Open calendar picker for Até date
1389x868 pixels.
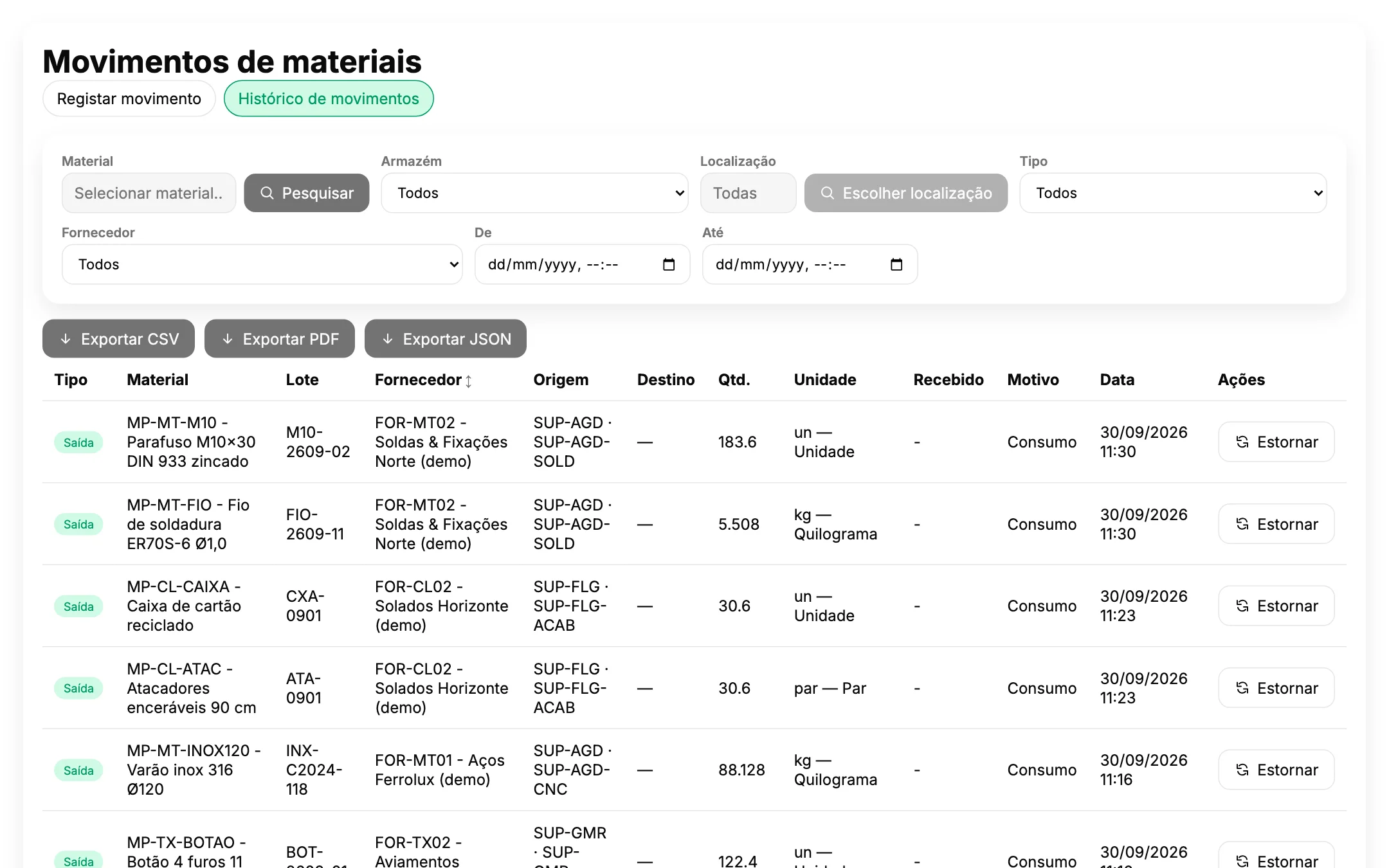896,264
